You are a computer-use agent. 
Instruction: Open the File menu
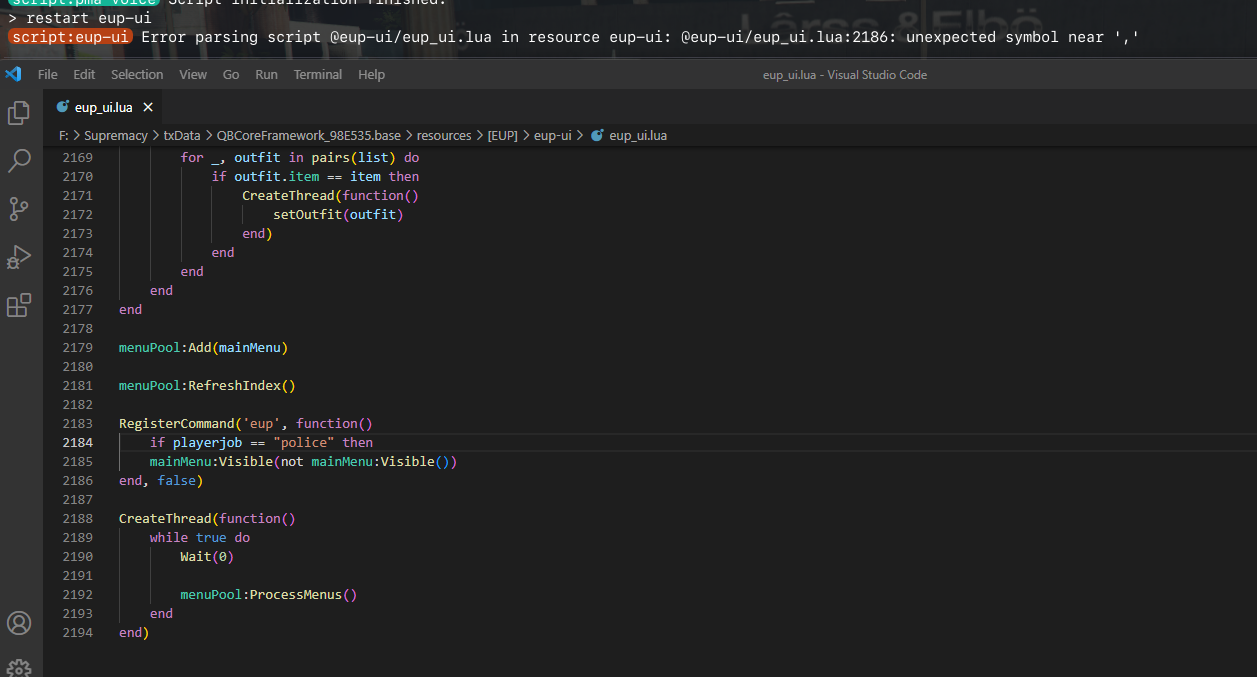pos(47,74)
